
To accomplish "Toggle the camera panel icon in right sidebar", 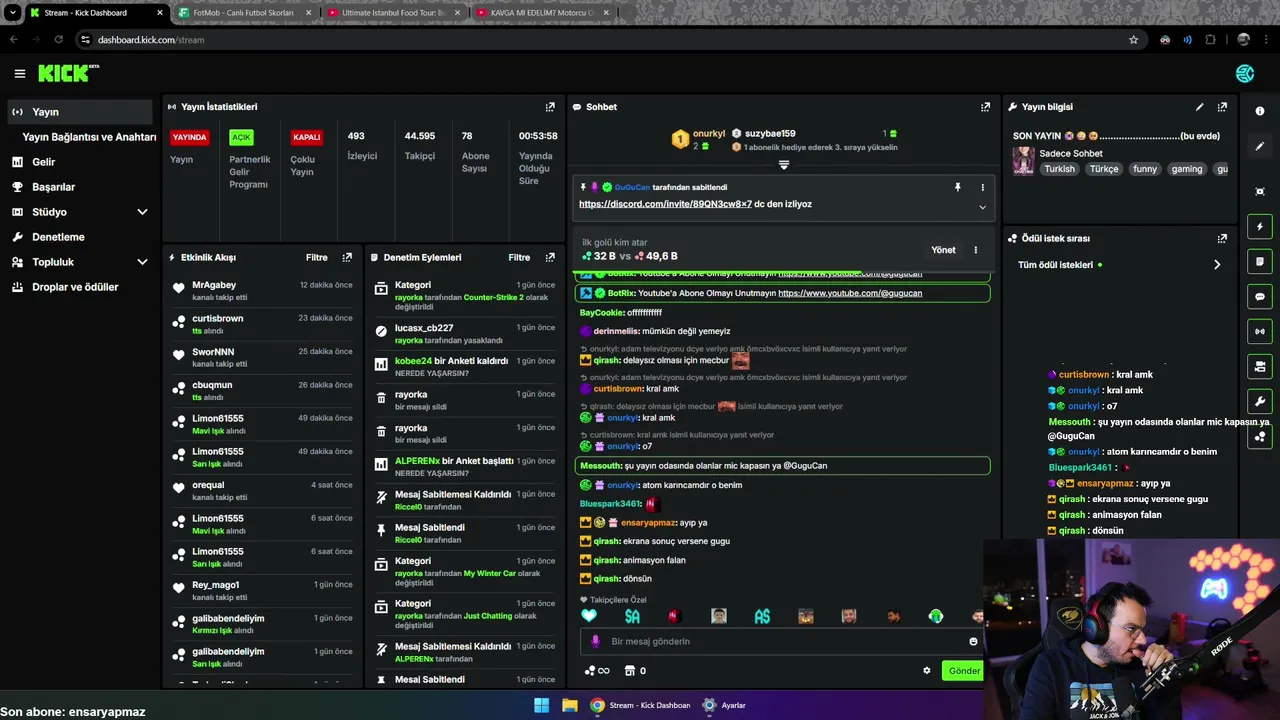I will [1260, 366].
